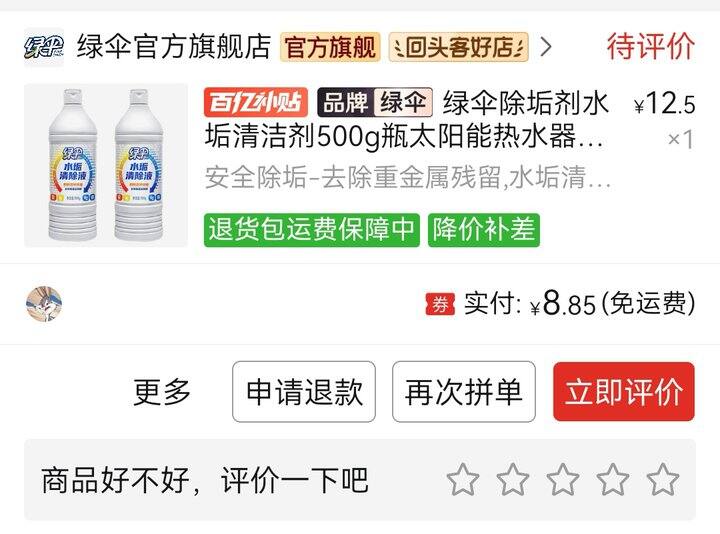Tap the 百亿补贴 tag
The image size is (720, 534).
[x=256, y=102]
